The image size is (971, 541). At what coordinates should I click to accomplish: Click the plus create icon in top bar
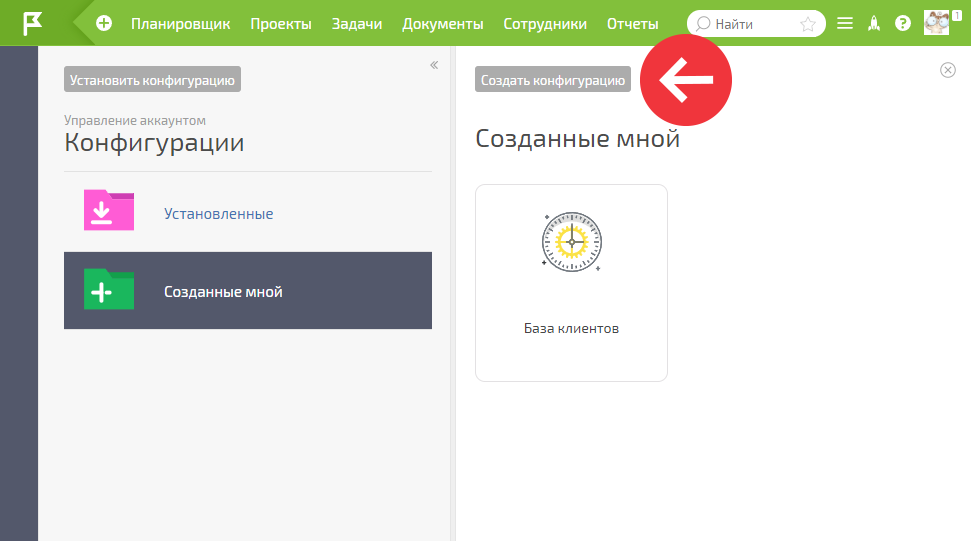click(x=104, y=24)
